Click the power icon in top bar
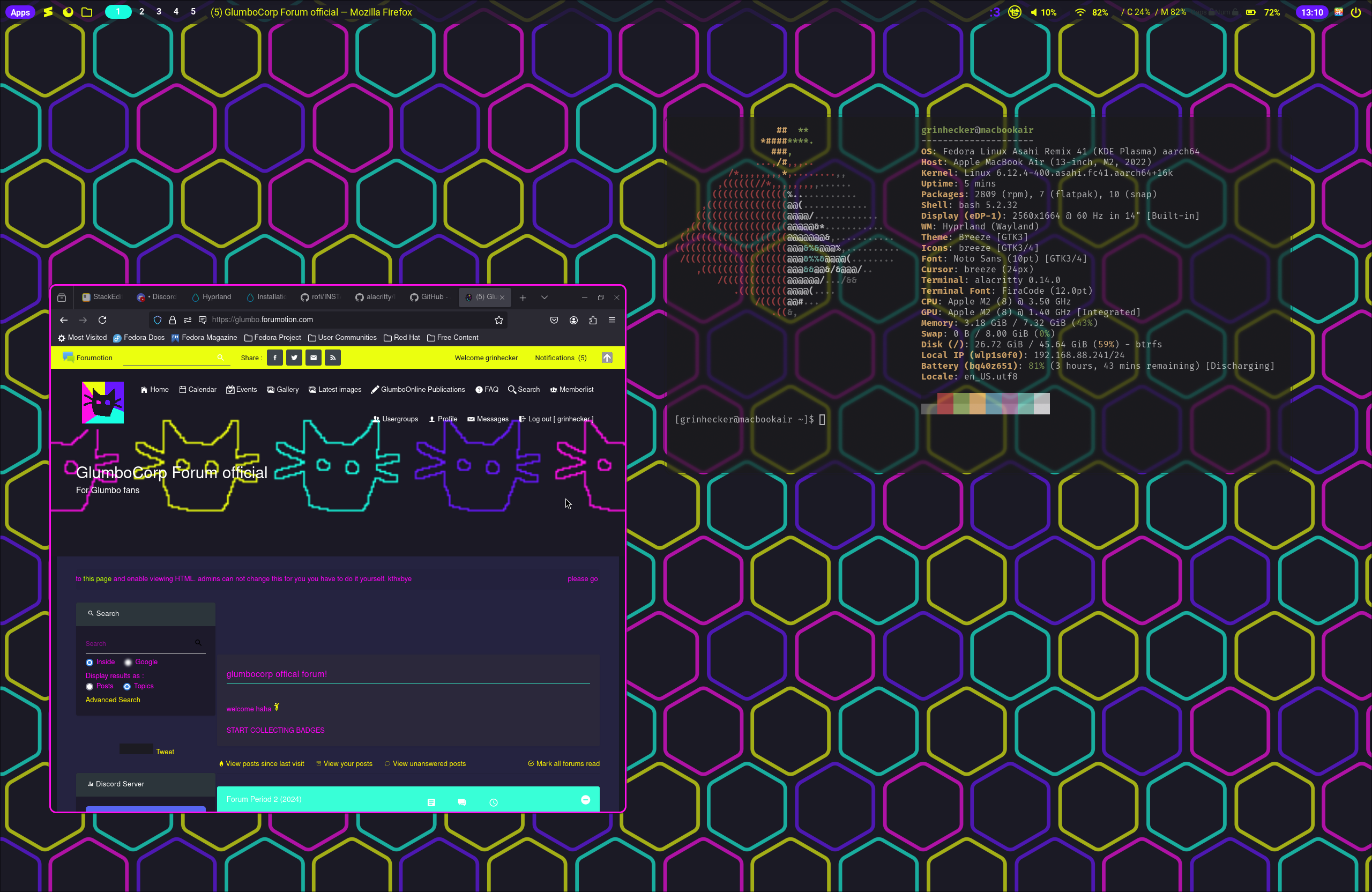The width and height of the screenshot is (1372, 892). tap(1355, 12)
